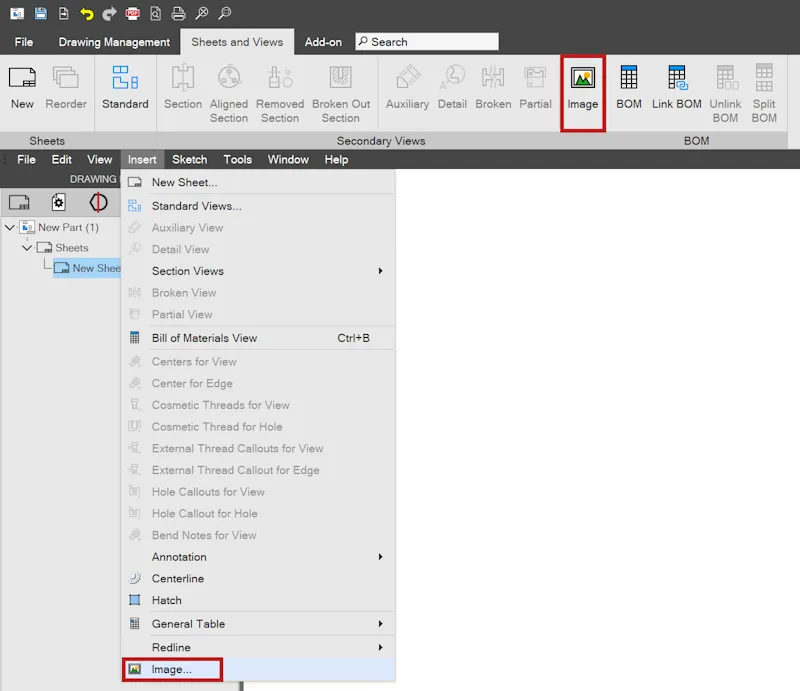The width and height of the screenshot is (800, 691).
Task: Expand the Annotation submenu
Action: click(380, 557)
